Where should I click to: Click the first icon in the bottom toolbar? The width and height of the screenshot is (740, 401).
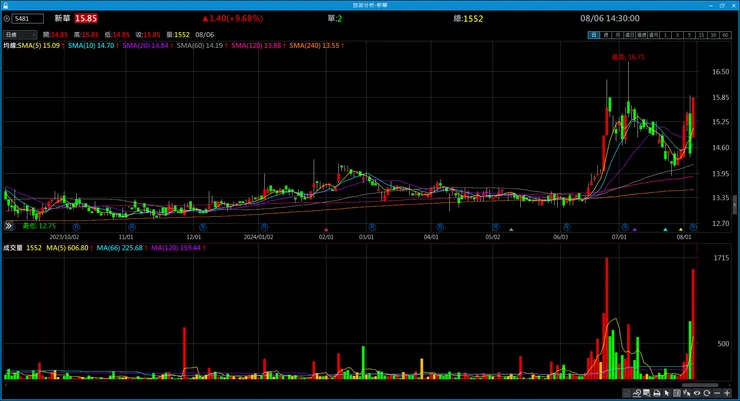(627, 393)
